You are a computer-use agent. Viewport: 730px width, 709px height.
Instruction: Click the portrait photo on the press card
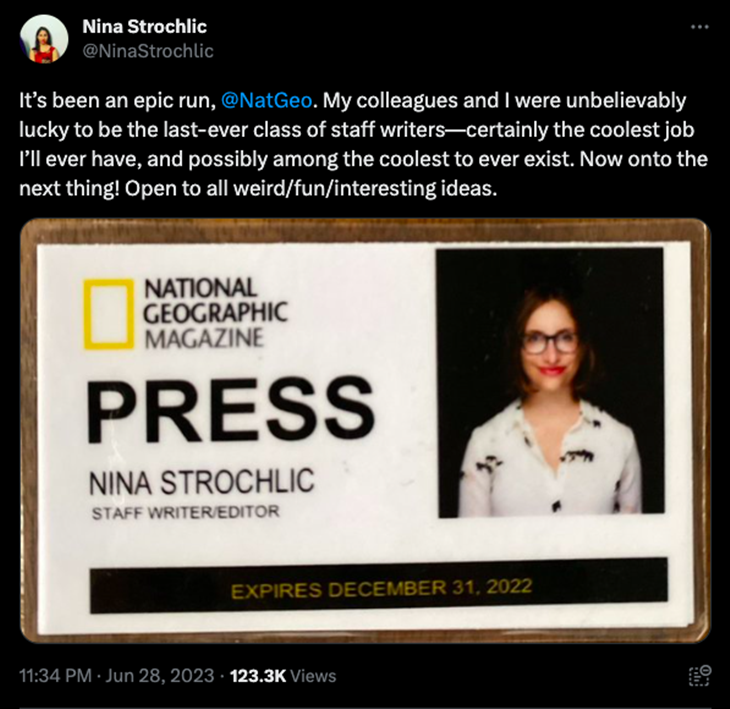[x=551, y=381]
